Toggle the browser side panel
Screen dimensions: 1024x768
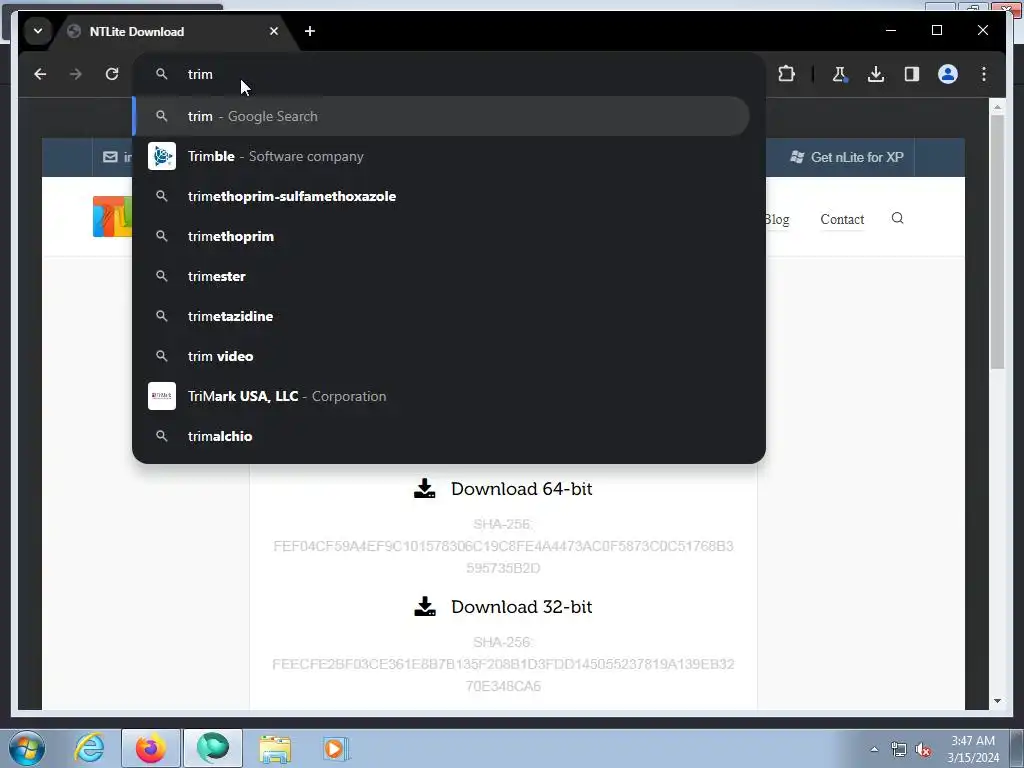tap(912, 74)
